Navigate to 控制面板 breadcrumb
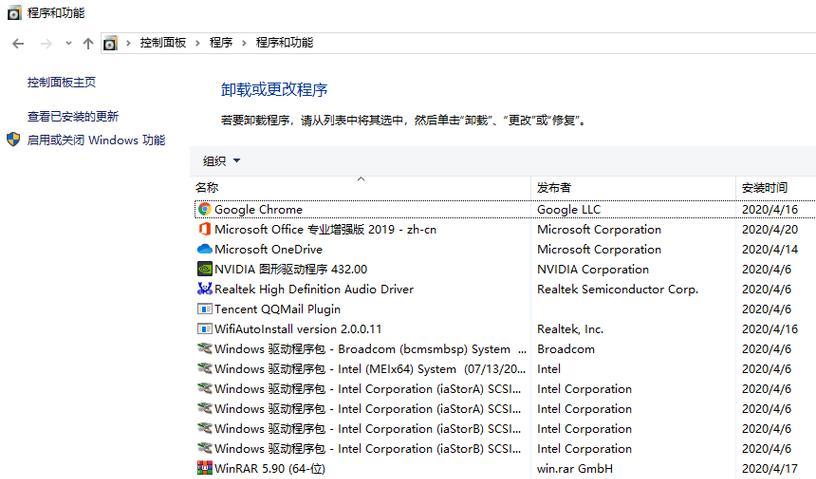Image resolution: width=816 pixels, height=479 pixels. (163, 43)
